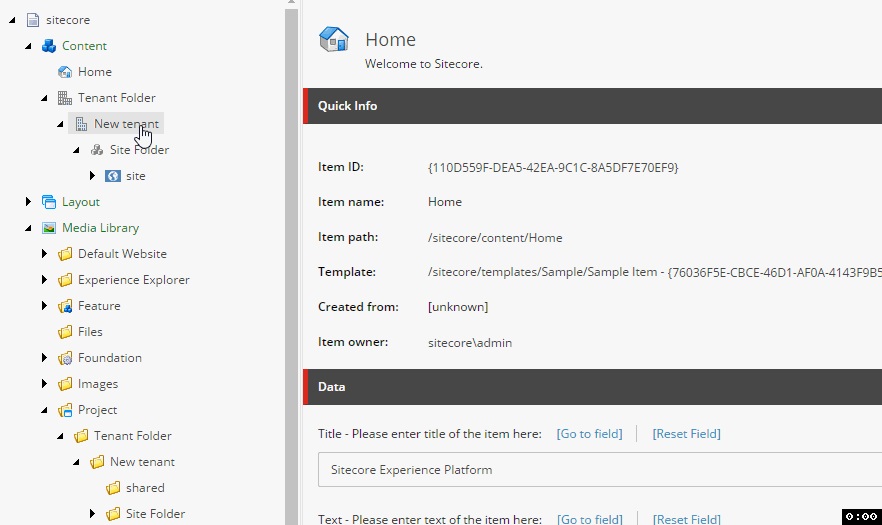Click the large Home header icon
The image size is (882, 525).
[x=334, y=39]
